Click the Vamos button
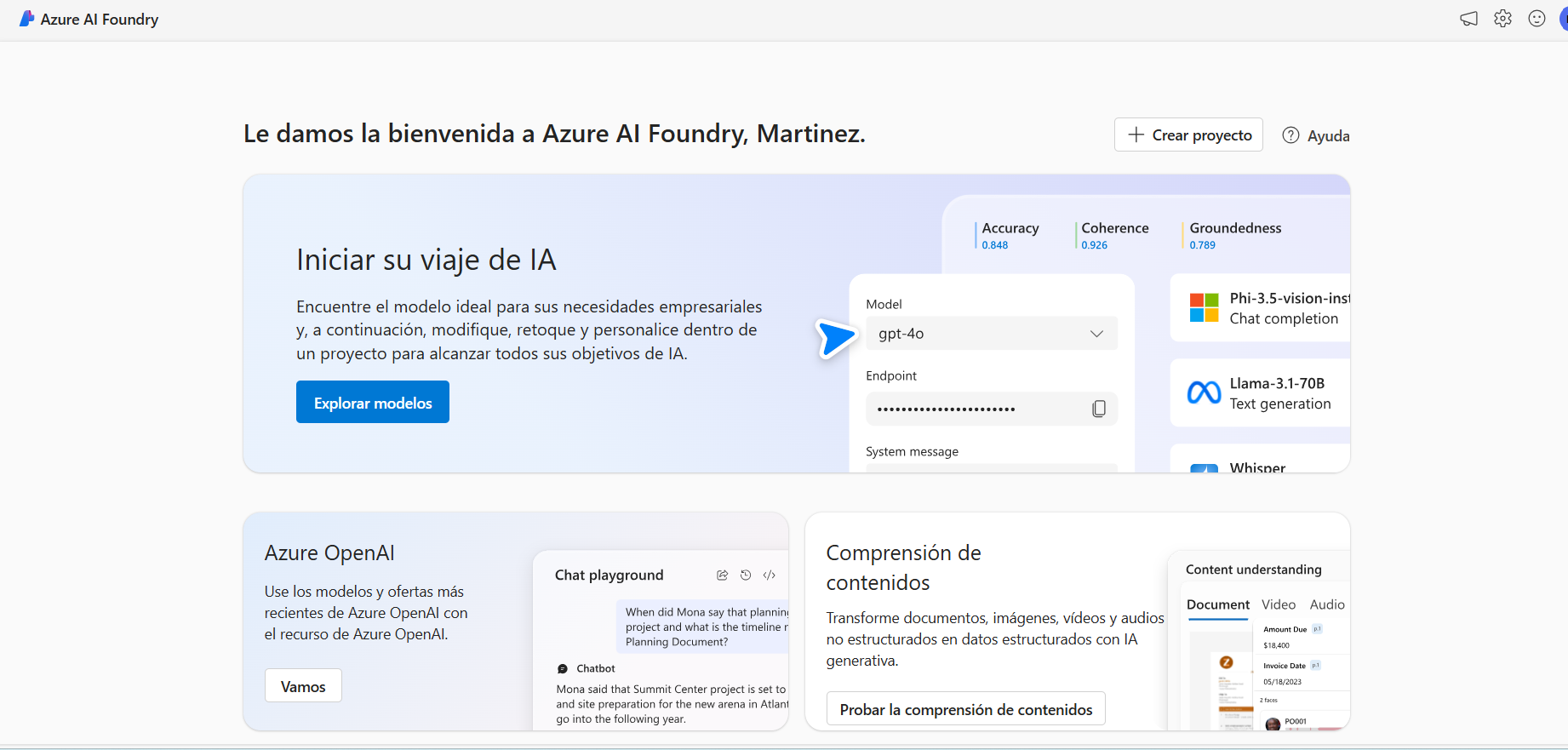The image size is (1568, 750). 303,685
